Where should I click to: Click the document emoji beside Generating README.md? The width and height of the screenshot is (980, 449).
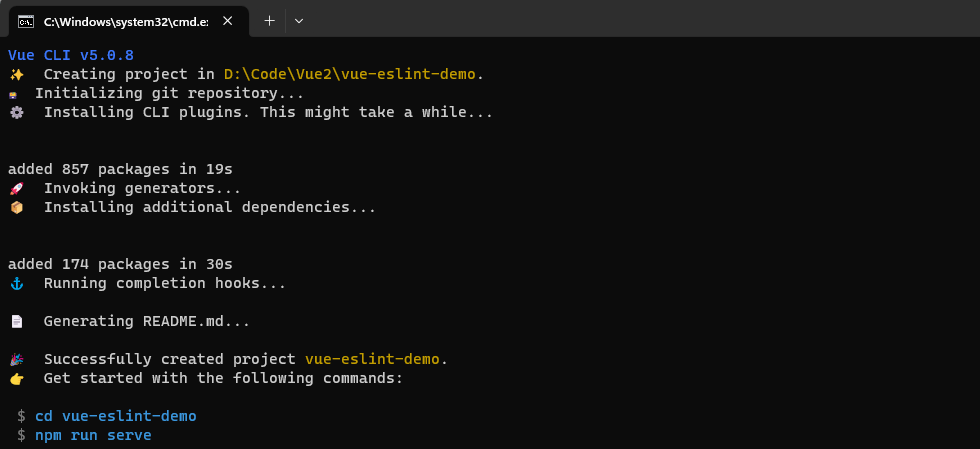pos(16,321)
